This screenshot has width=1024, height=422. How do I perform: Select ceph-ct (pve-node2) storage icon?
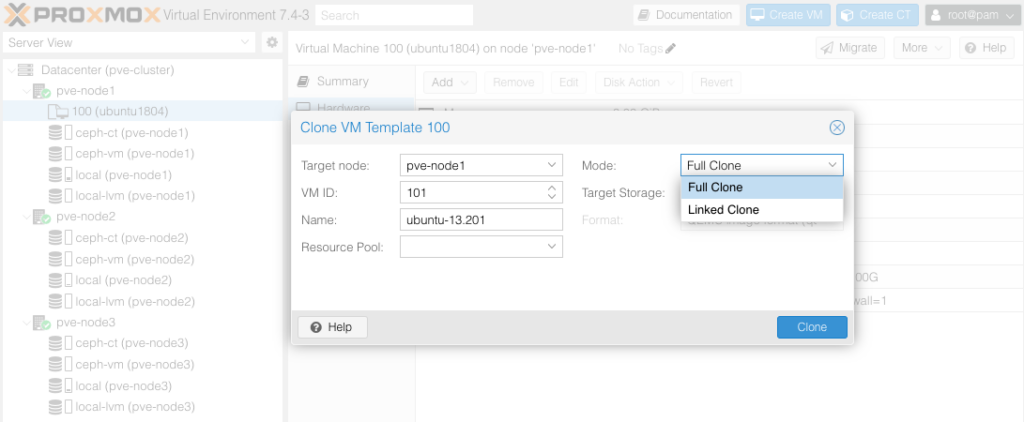[60, 238]
